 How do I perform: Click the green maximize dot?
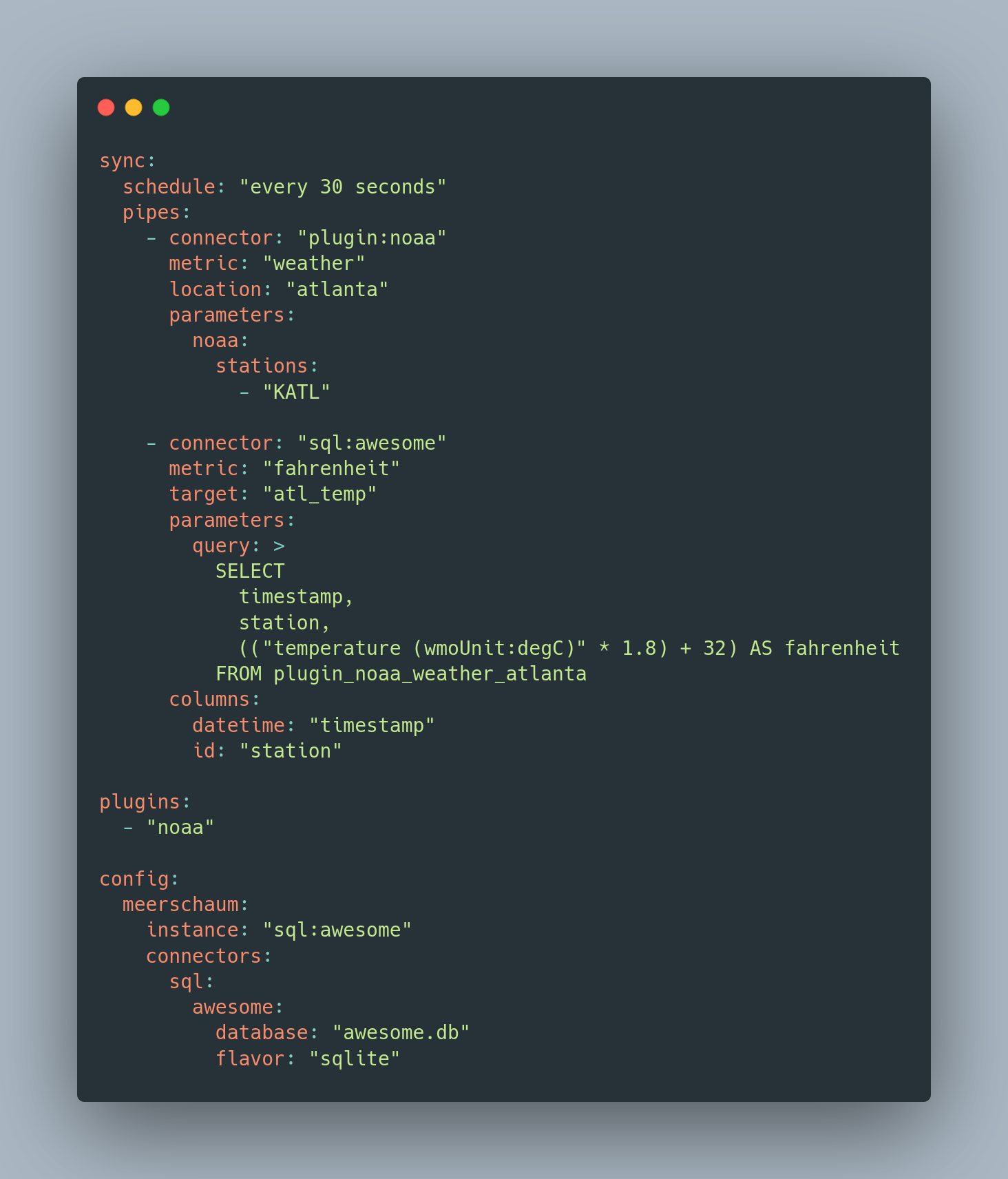tap(161, 107)
